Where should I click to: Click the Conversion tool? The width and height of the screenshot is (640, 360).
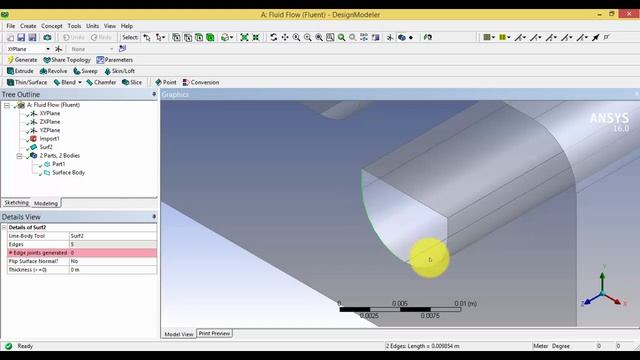pyautogui.click(x=201, y=82)
